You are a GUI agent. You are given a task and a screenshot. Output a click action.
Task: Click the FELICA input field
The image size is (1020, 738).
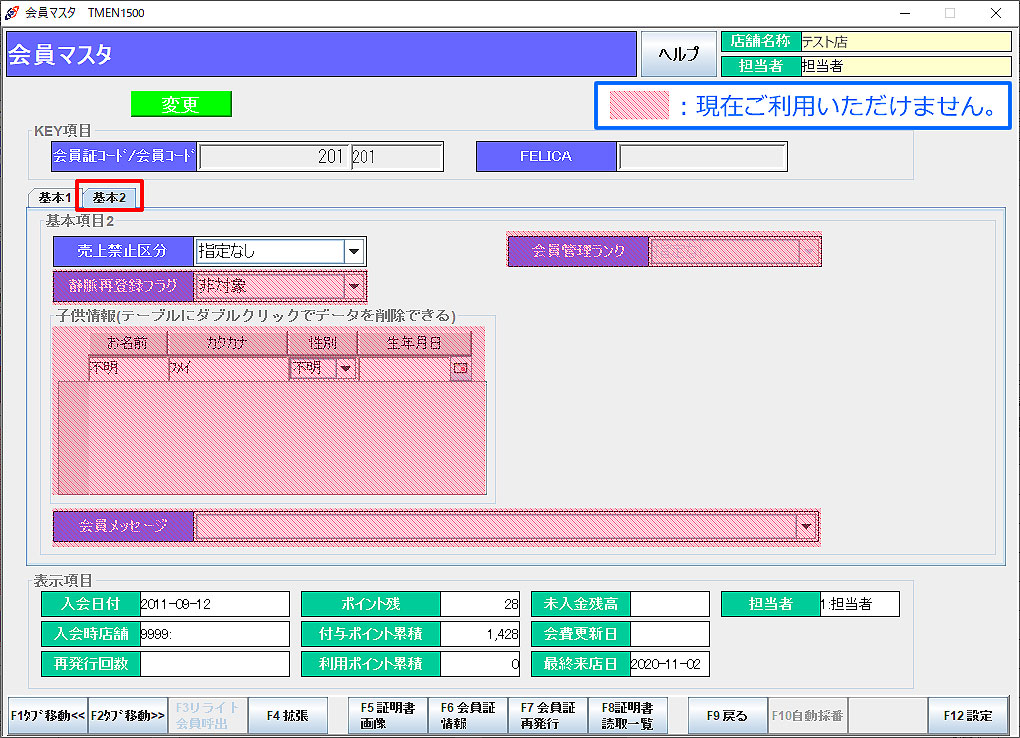702,157
